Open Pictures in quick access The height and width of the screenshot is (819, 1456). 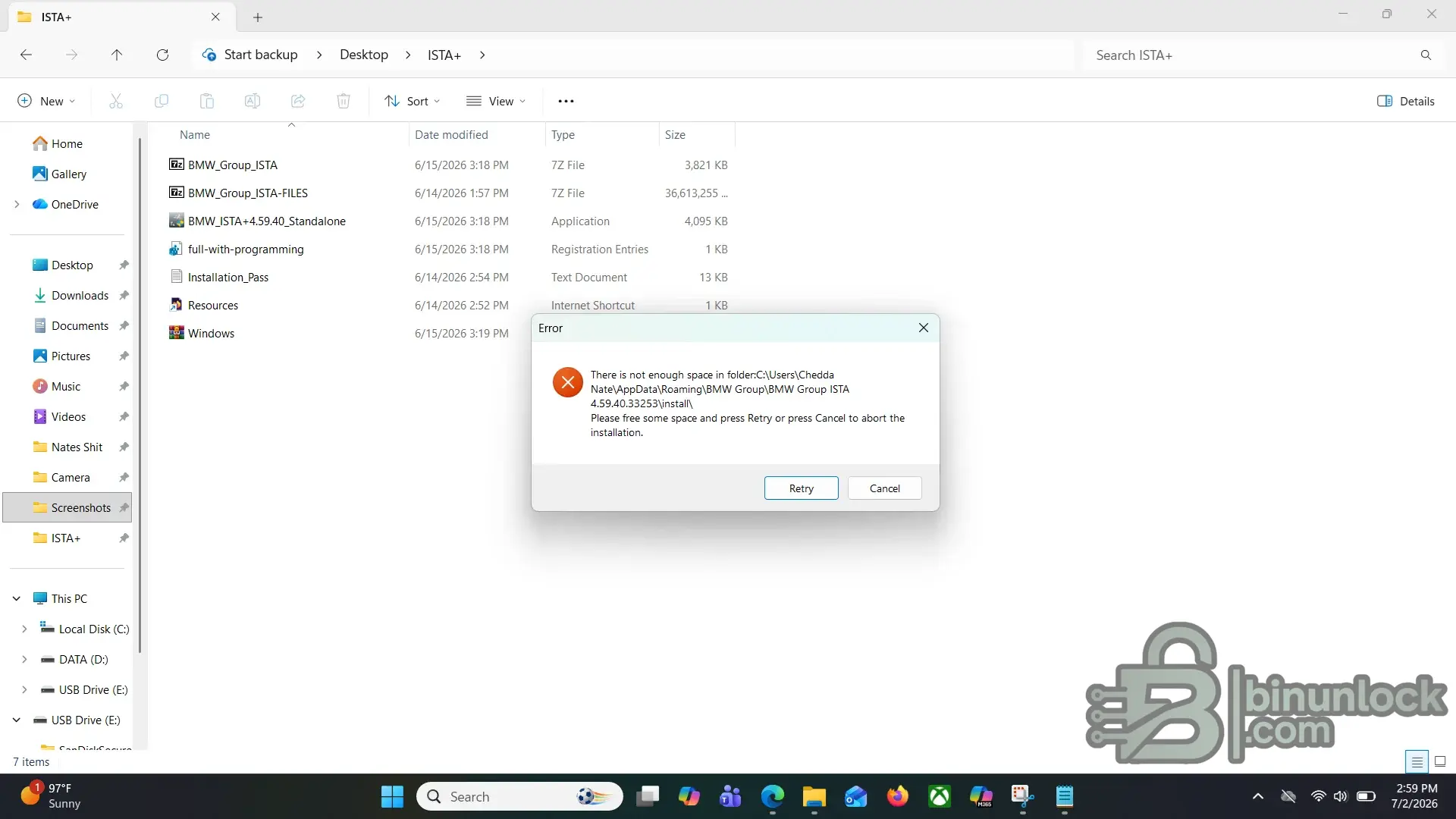click(x=71, y=356)
